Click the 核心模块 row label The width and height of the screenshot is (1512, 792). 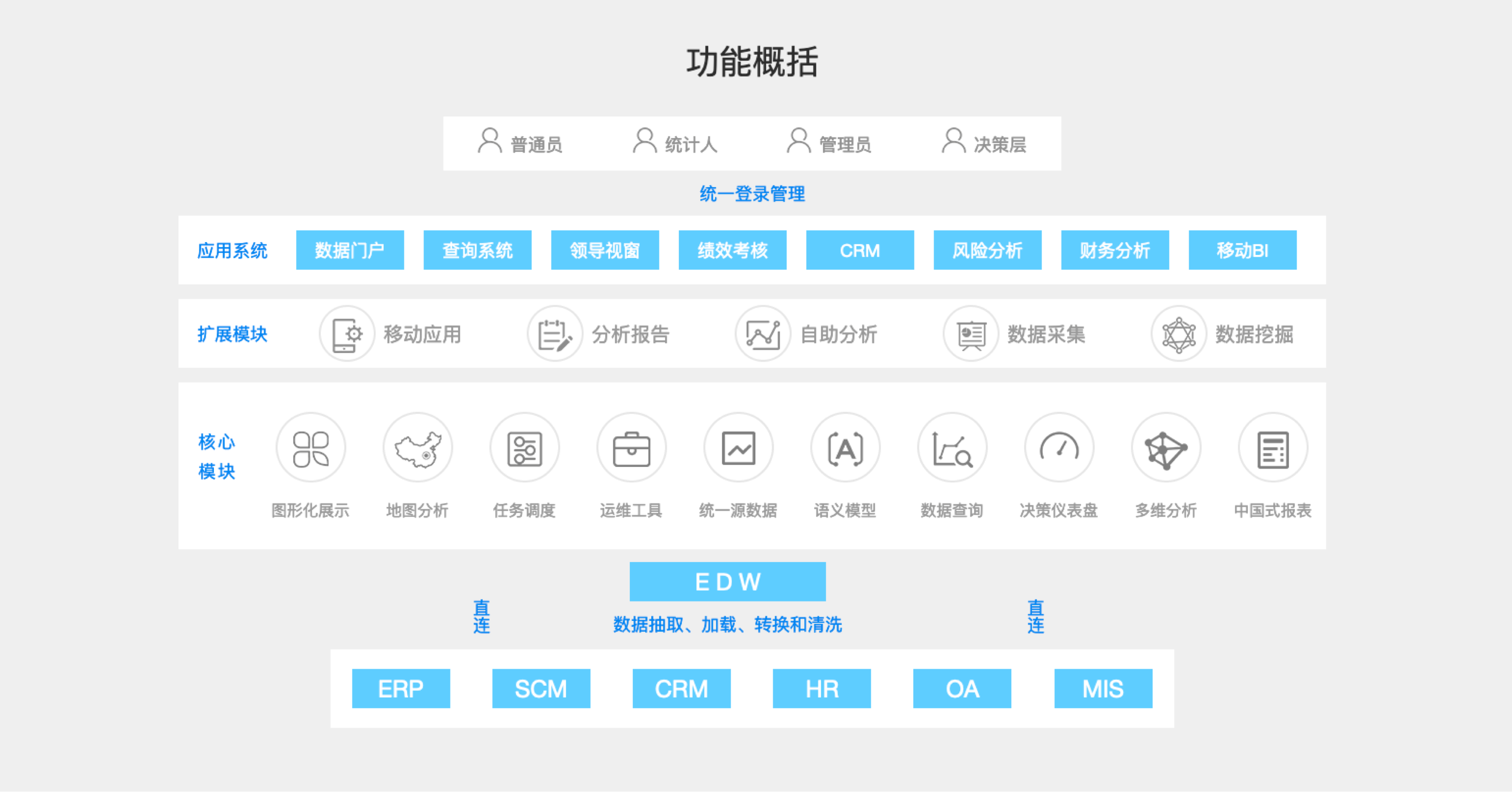(x=217, y=456)
